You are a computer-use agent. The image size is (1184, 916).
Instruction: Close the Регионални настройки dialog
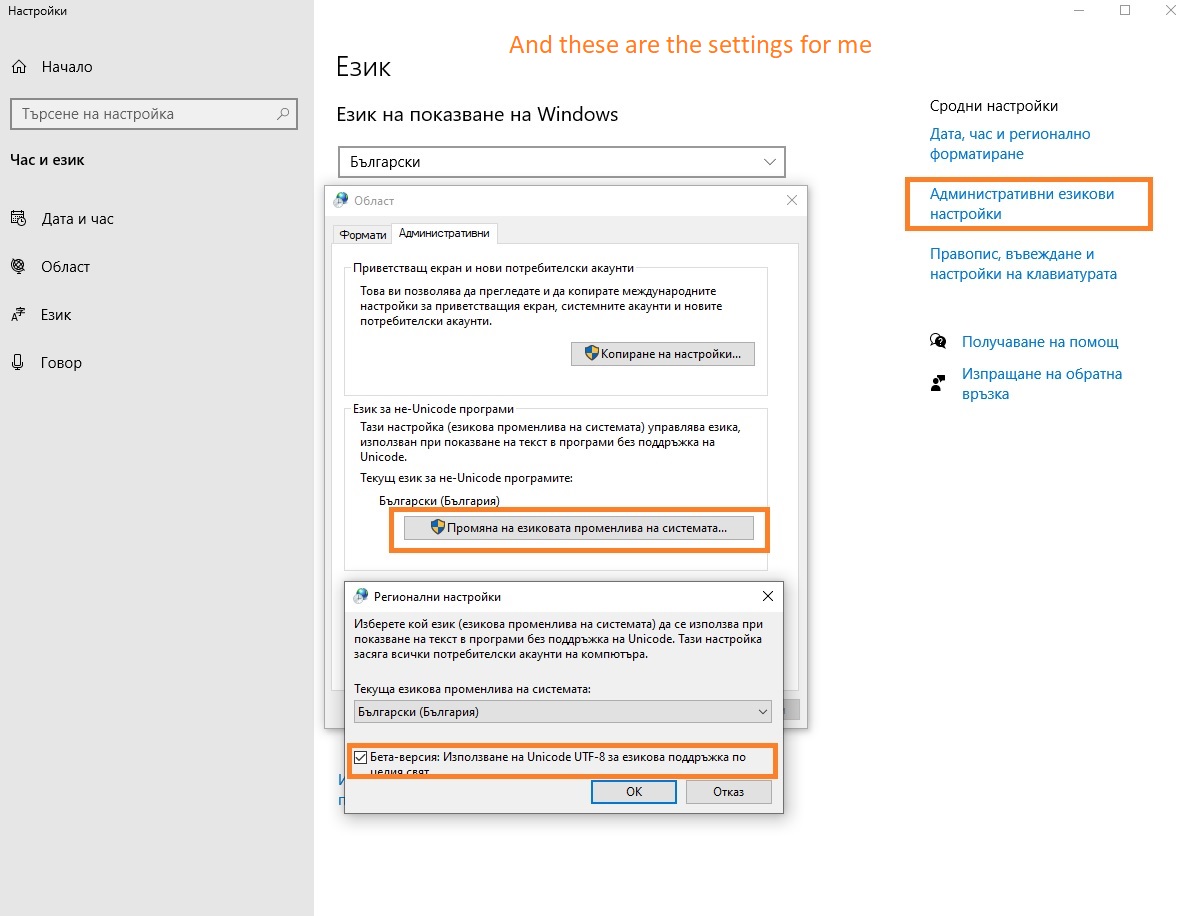pyautogui.click(x=768, y=596)
